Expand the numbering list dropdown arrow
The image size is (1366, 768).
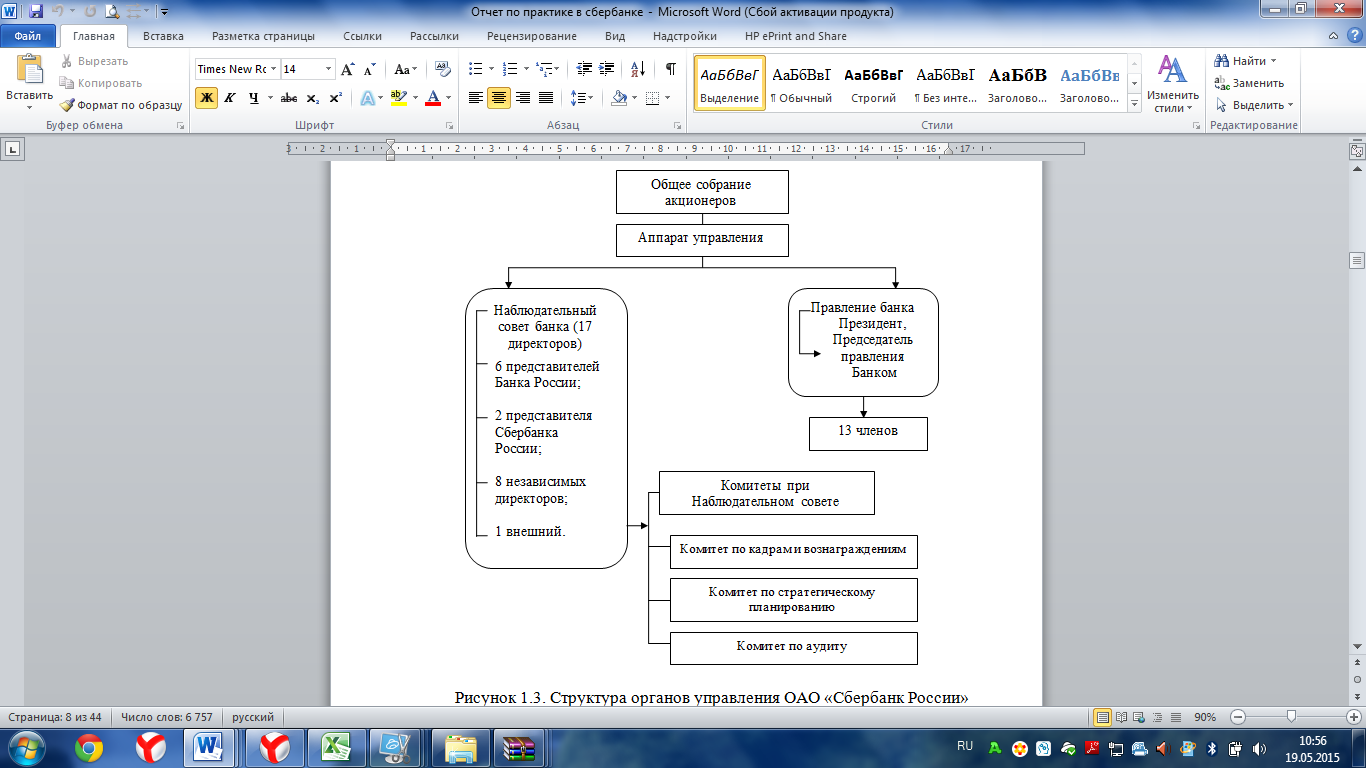click(526, 69)
